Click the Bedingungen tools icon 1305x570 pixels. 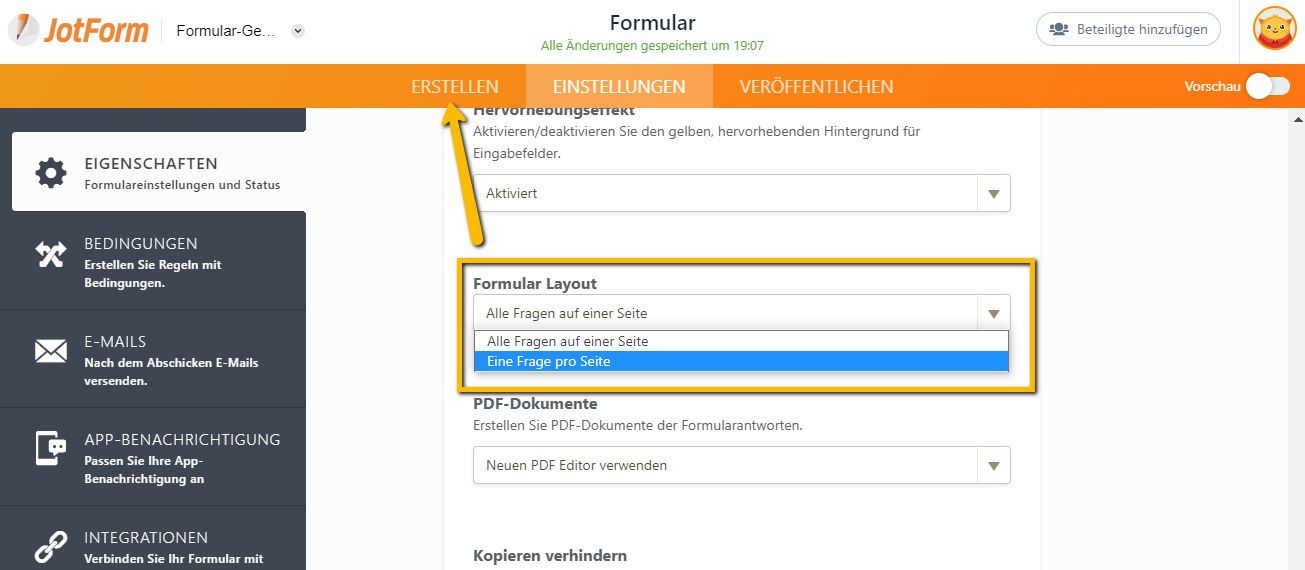point(51,255)
